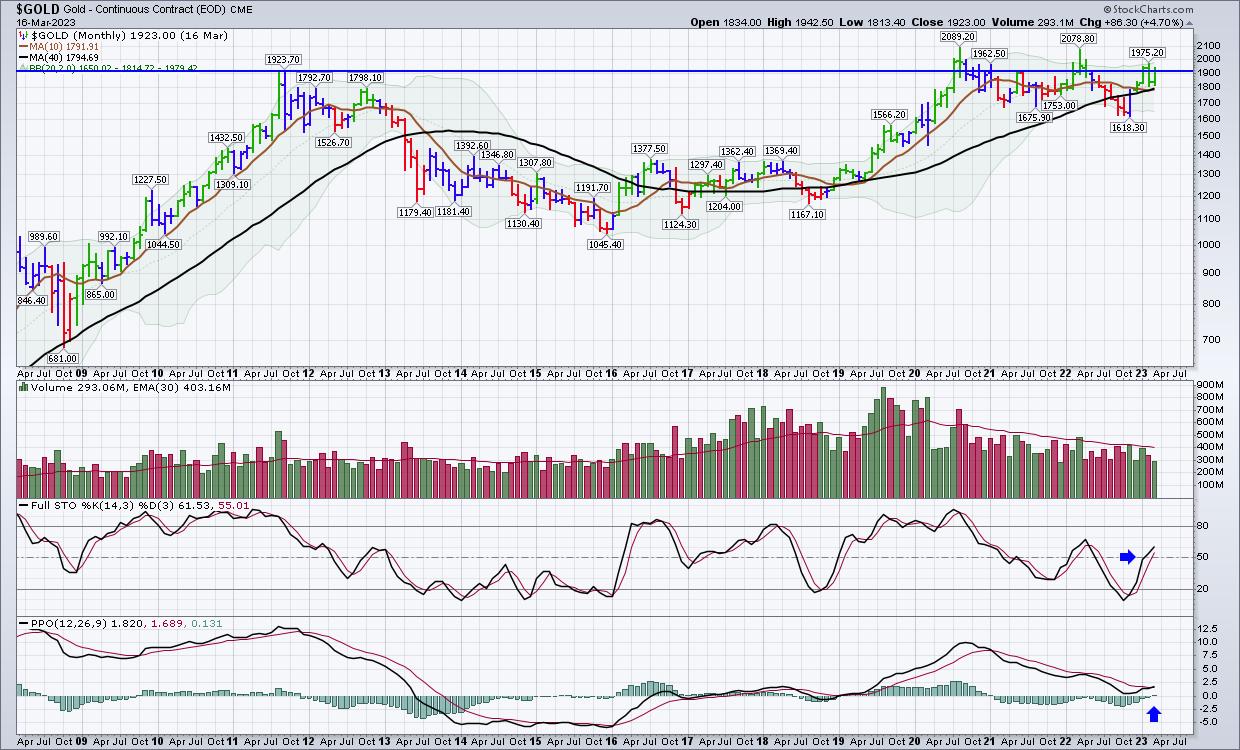The image size is (1240, 750).
Task: Click the 846.40 price label
Action: coord(31,301)
